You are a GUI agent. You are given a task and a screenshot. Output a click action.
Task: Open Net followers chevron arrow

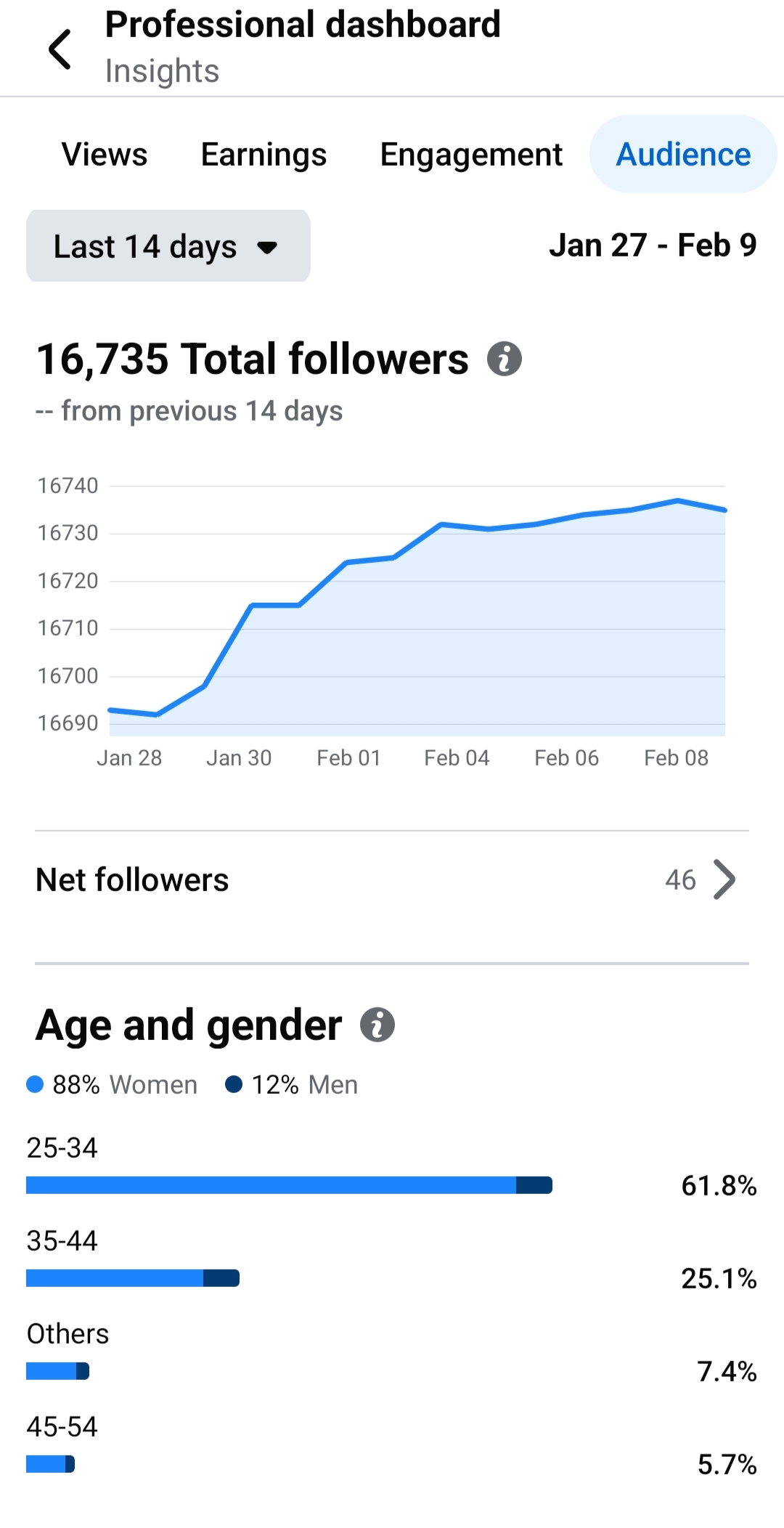coord(724,879)
